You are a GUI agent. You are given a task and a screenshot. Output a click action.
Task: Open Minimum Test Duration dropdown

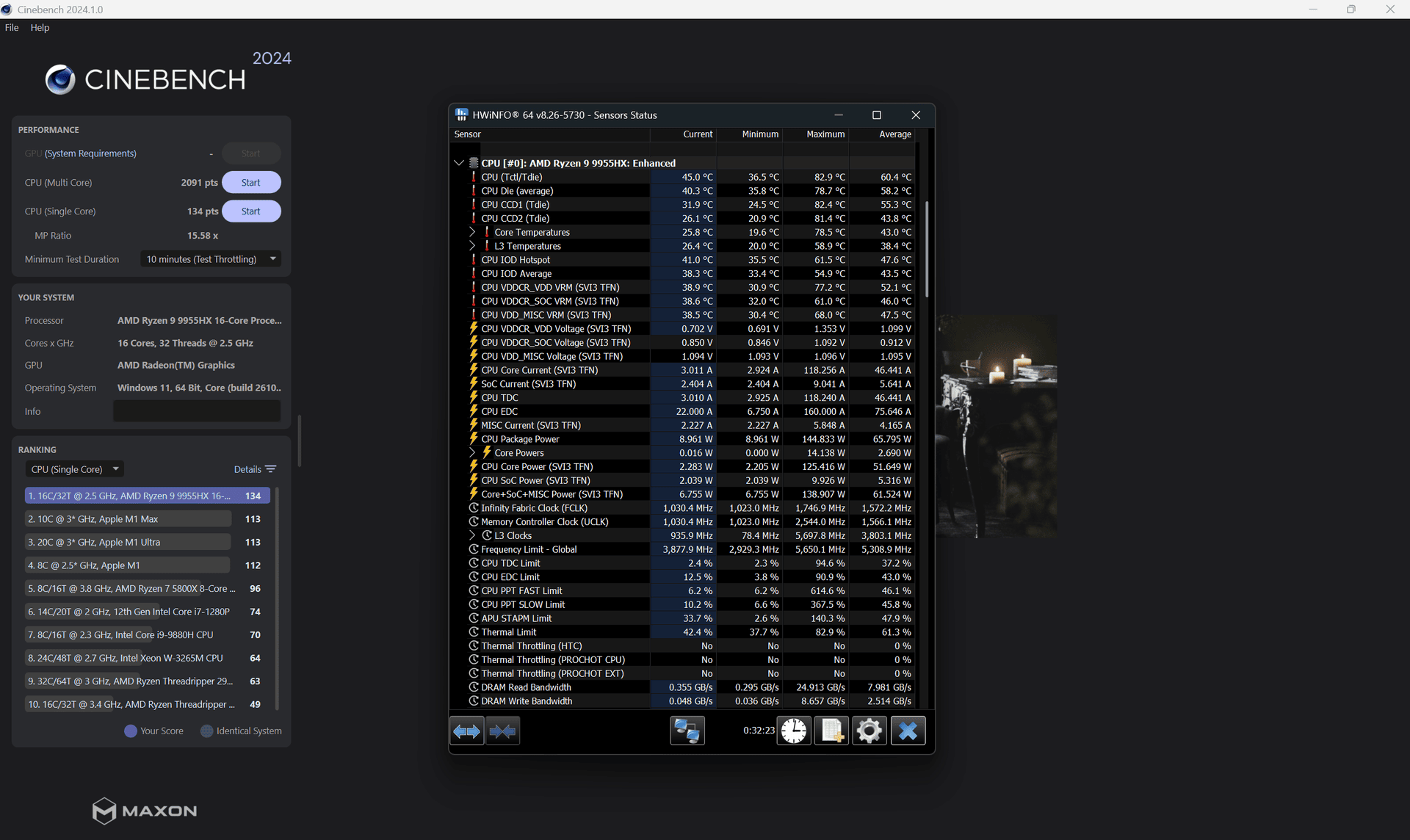[x=211, y=259]
